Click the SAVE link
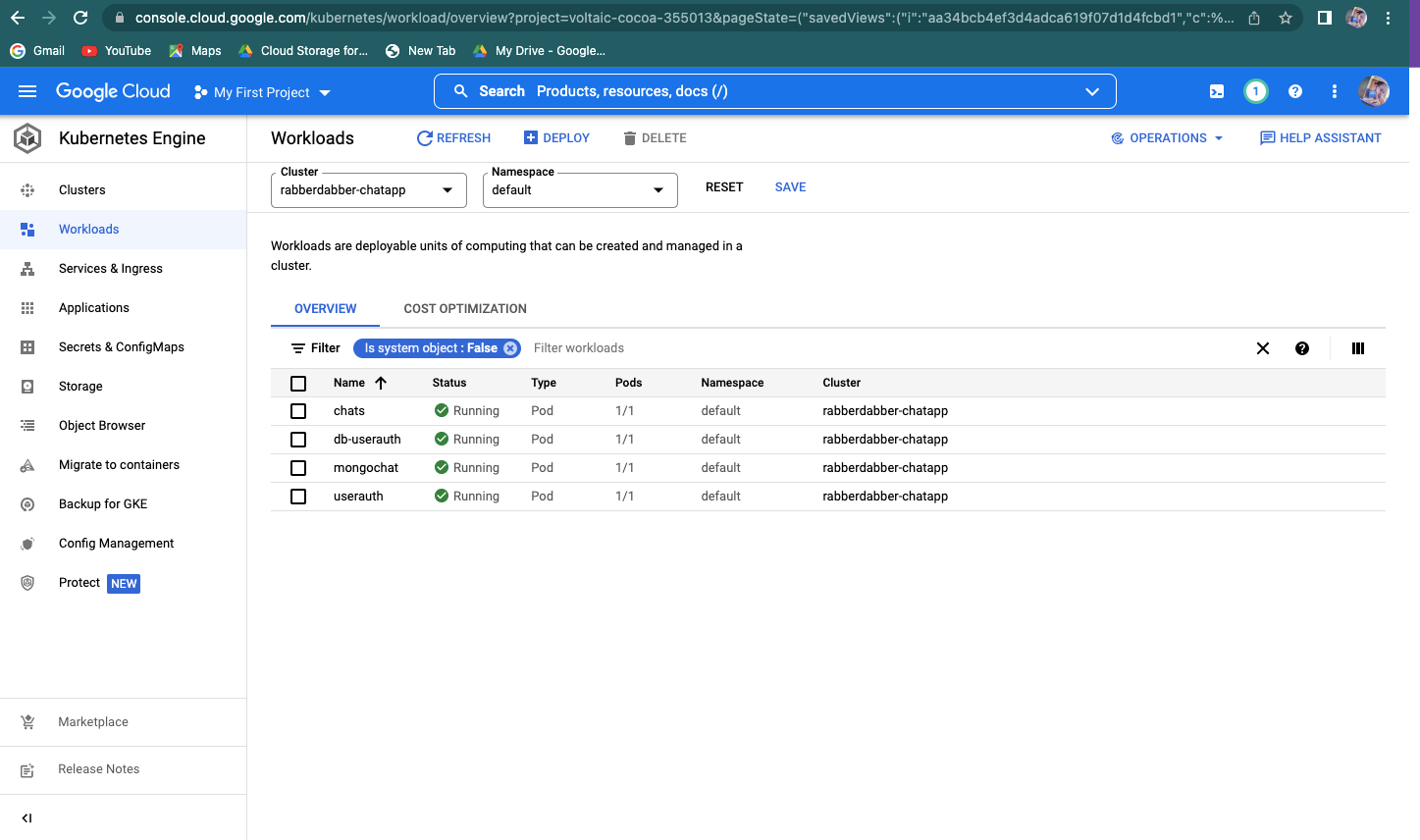Viewport: 1420px width, 840px height. (x=790, y=187)
